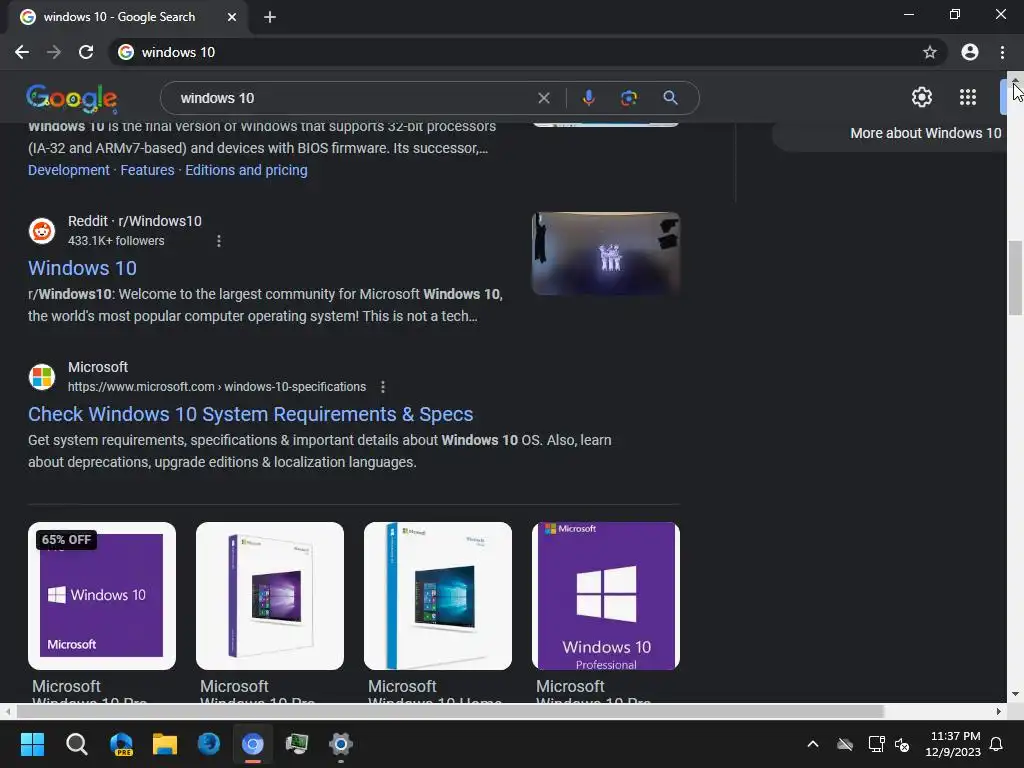Open the Development link
The image size is (1024, 768).
click(x=69, y=170)
